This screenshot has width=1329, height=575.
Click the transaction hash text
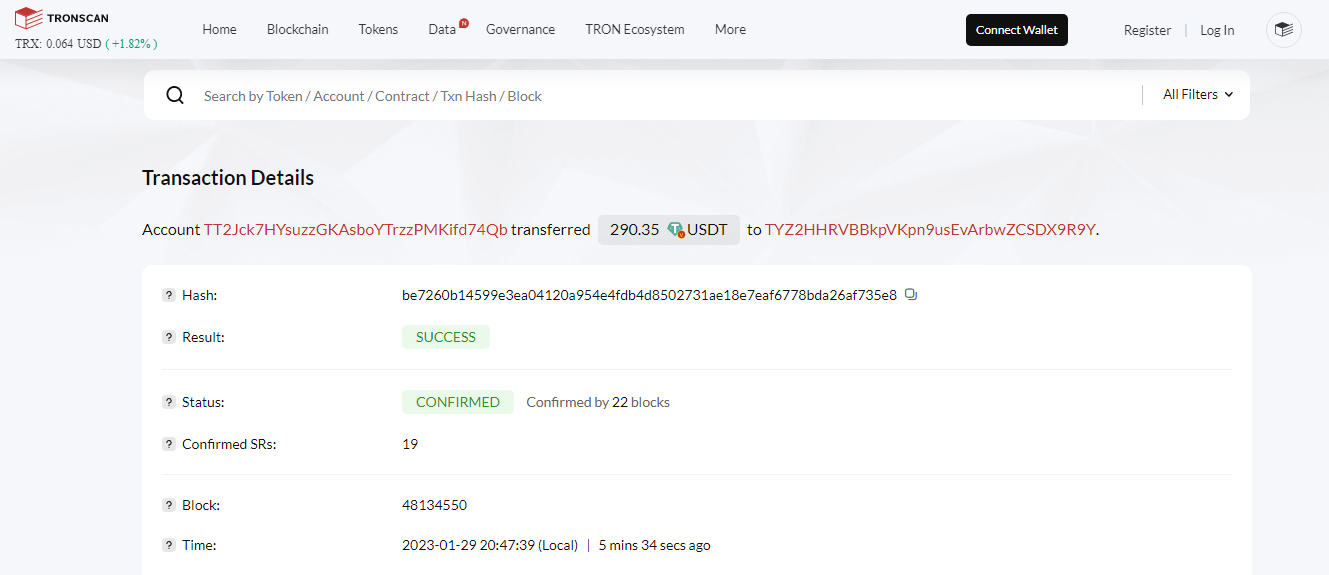tap(649, 295)
